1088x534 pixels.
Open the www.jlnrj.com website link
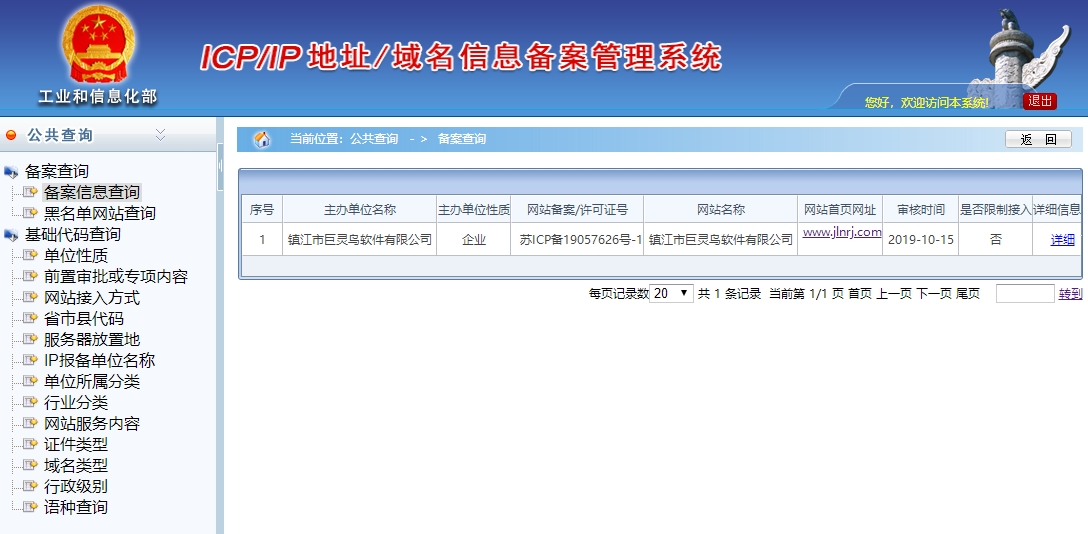pos(842,232)
